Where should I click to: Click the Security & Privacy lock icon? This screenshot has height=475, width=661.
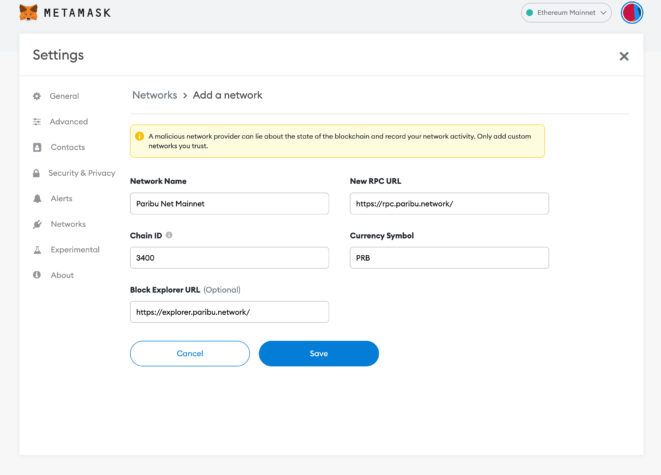[x=36, y=173]
